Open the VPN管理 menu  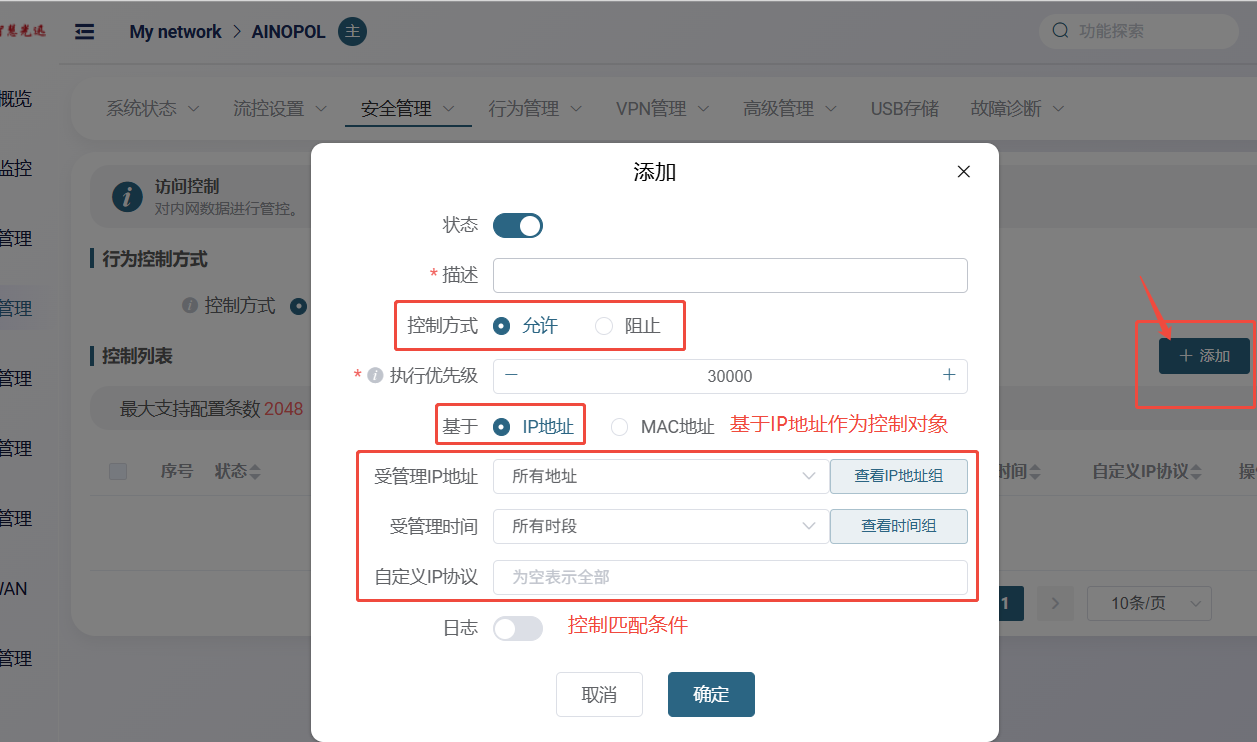(662, 108)
